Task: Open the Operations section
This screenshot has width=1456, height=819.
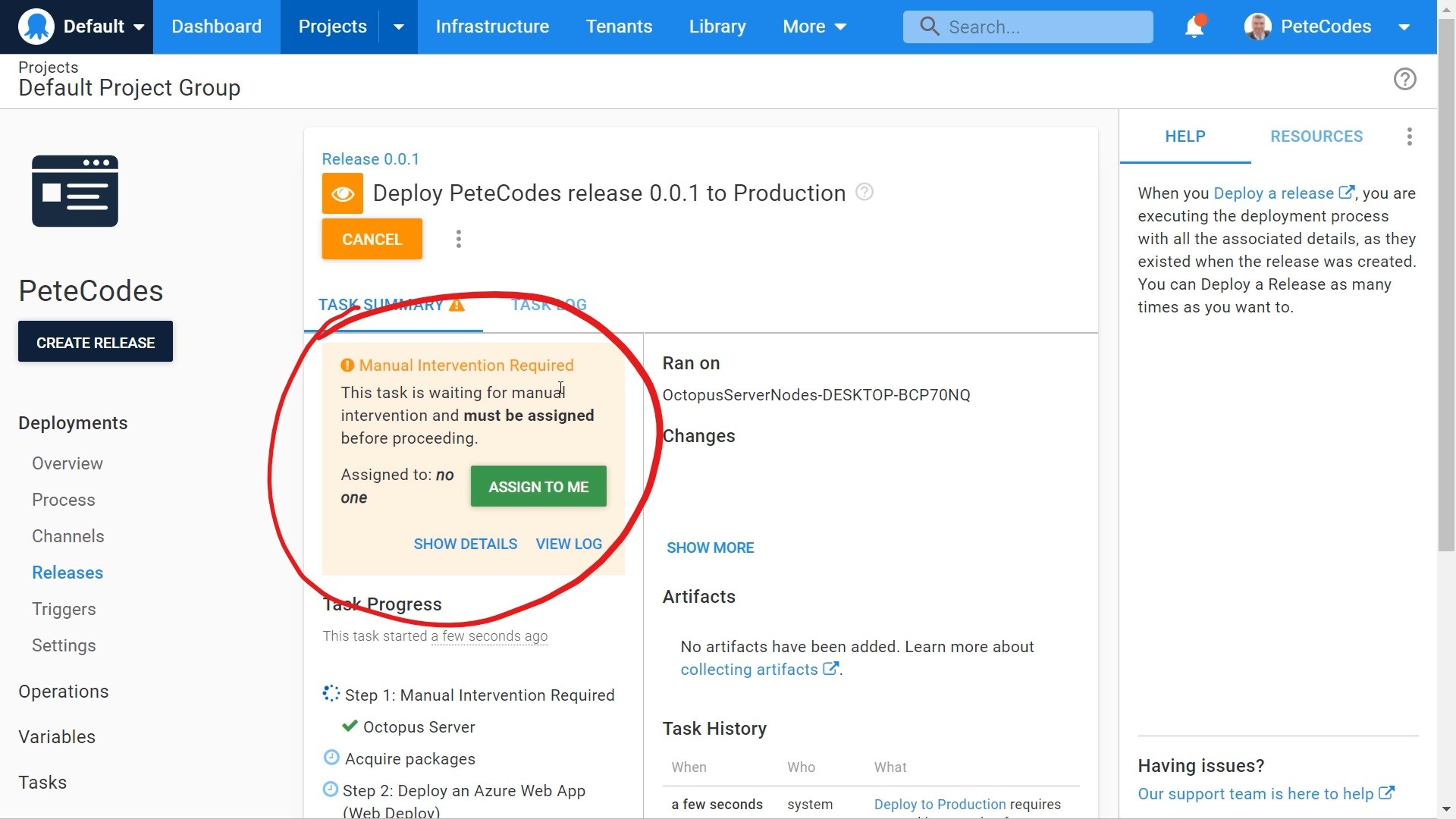Action: (64, 692)
